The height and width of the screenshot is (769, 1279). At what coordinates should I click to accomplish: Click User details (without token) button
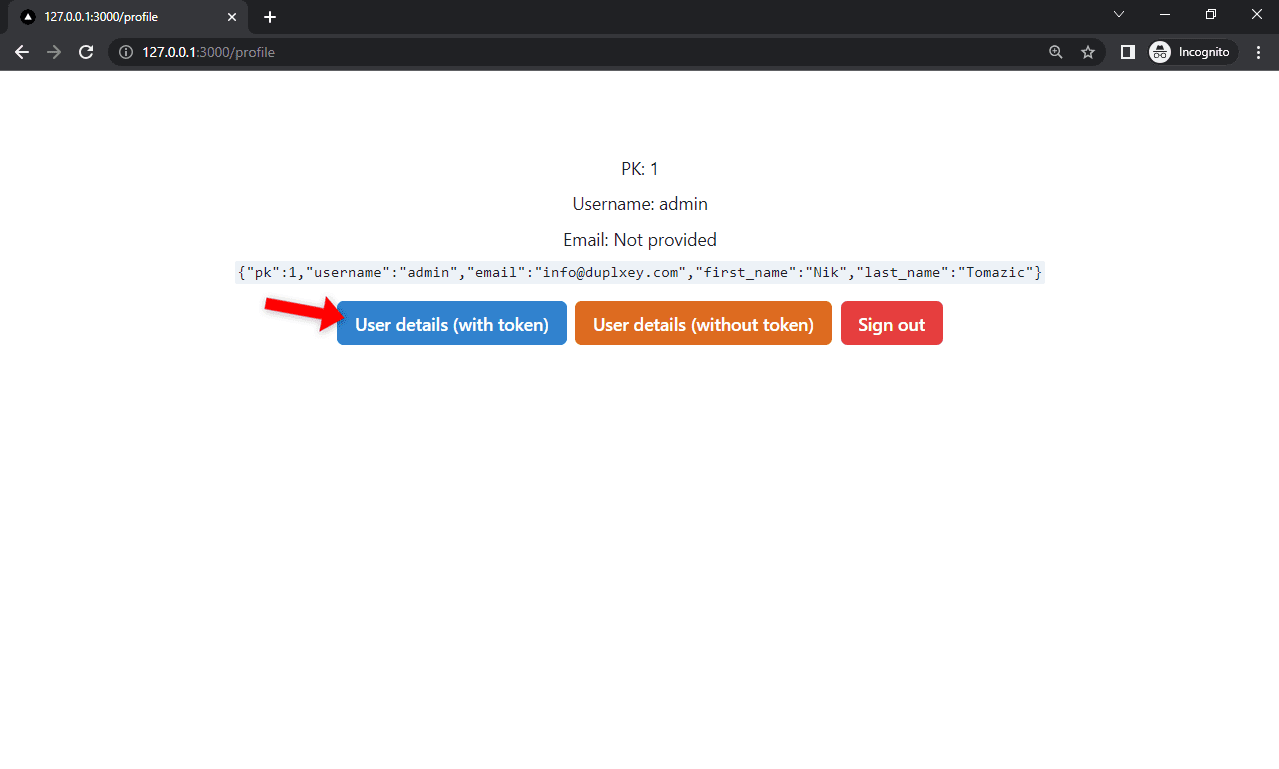(x=703, y=323)
